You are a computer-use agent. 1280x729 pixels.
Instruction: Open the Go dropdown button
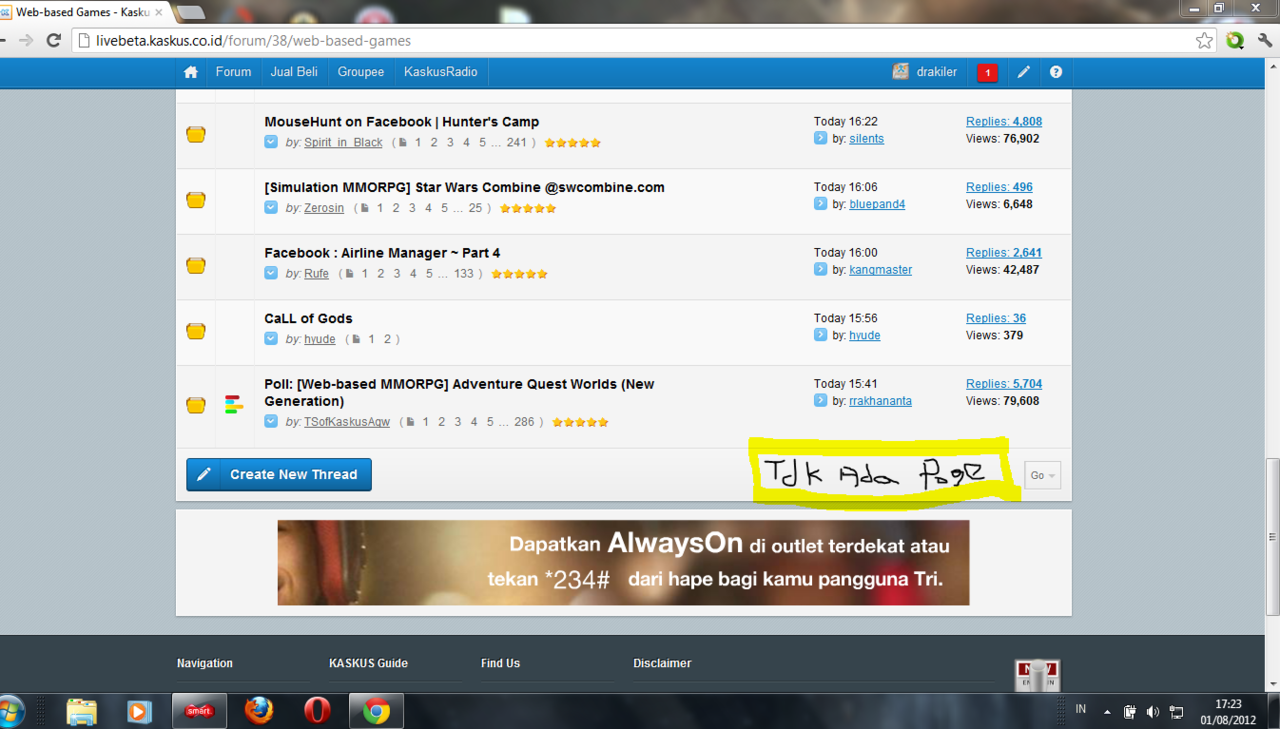point(1042,475)
